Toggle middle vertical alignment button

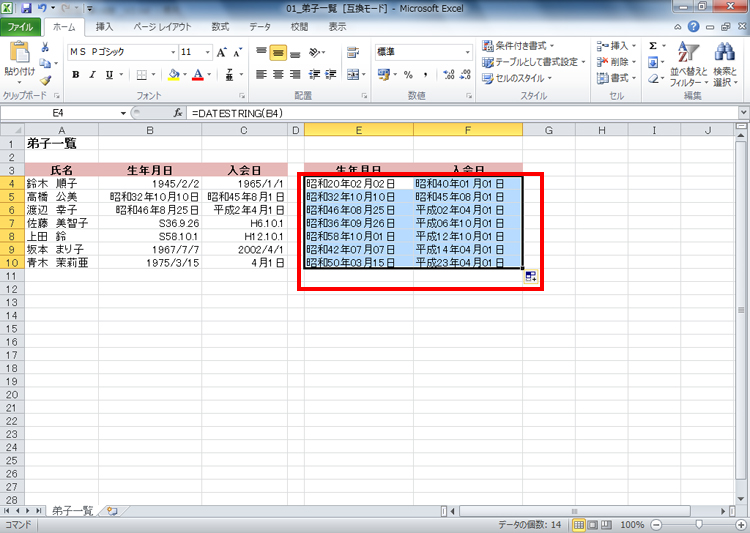(278, 52)
